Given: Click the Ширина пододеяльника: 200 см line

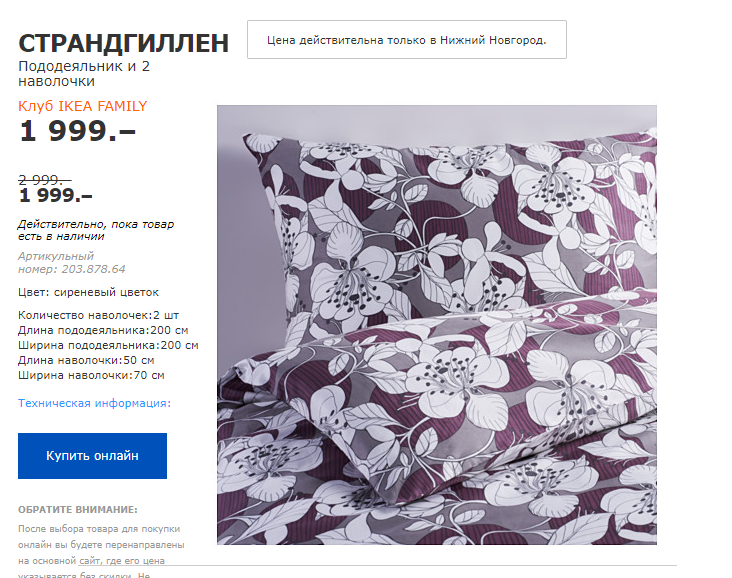Looking at the screenshot, I should [x=108, y=345].
